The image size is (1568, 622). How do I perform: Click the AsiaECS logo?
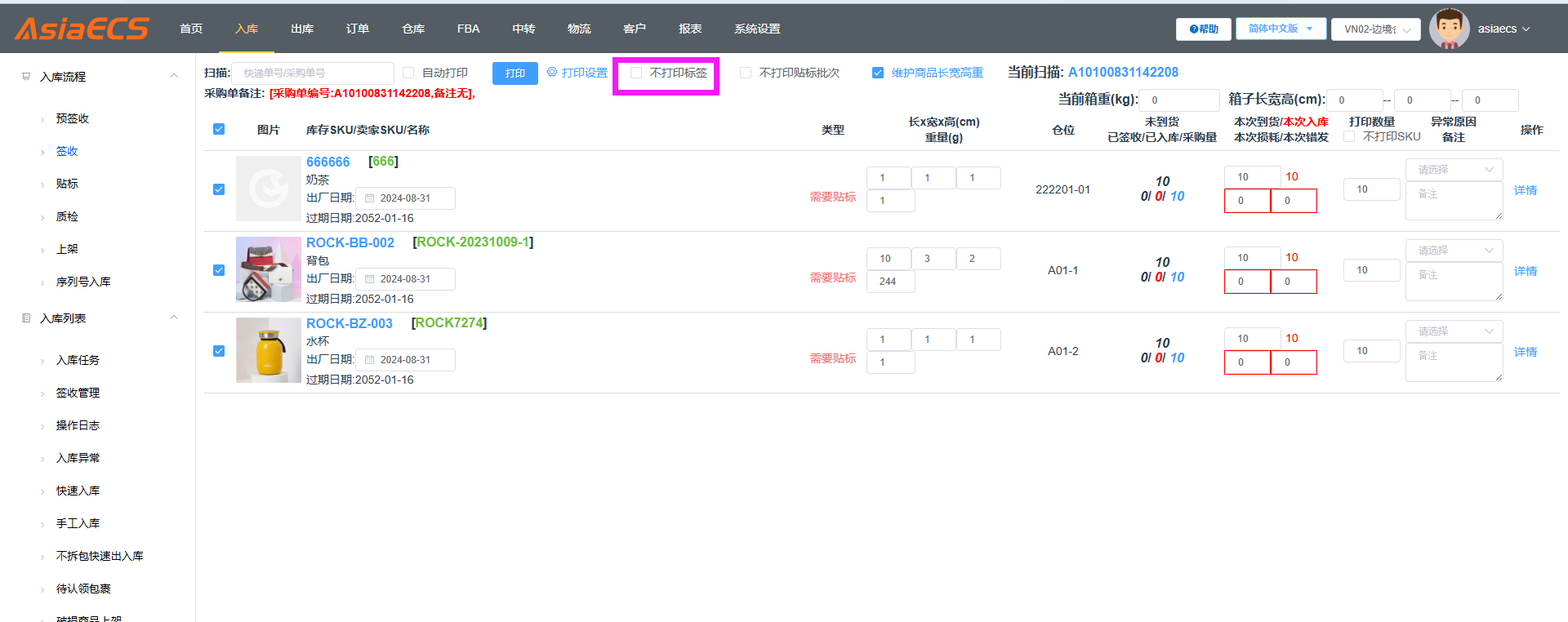(82, 29)
